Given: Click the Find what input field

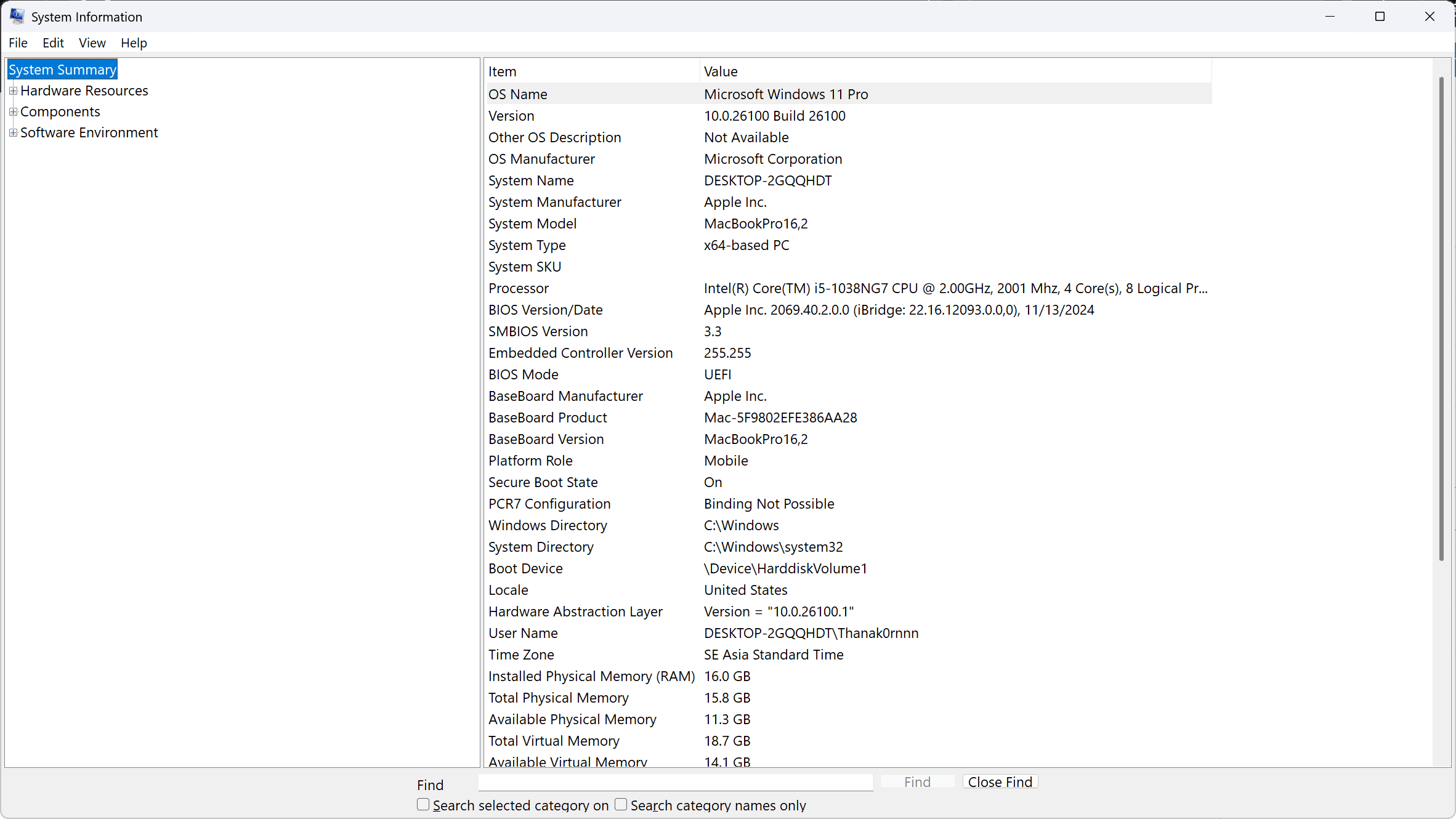Looking at the screenshot, I should [x=676, y=782].
